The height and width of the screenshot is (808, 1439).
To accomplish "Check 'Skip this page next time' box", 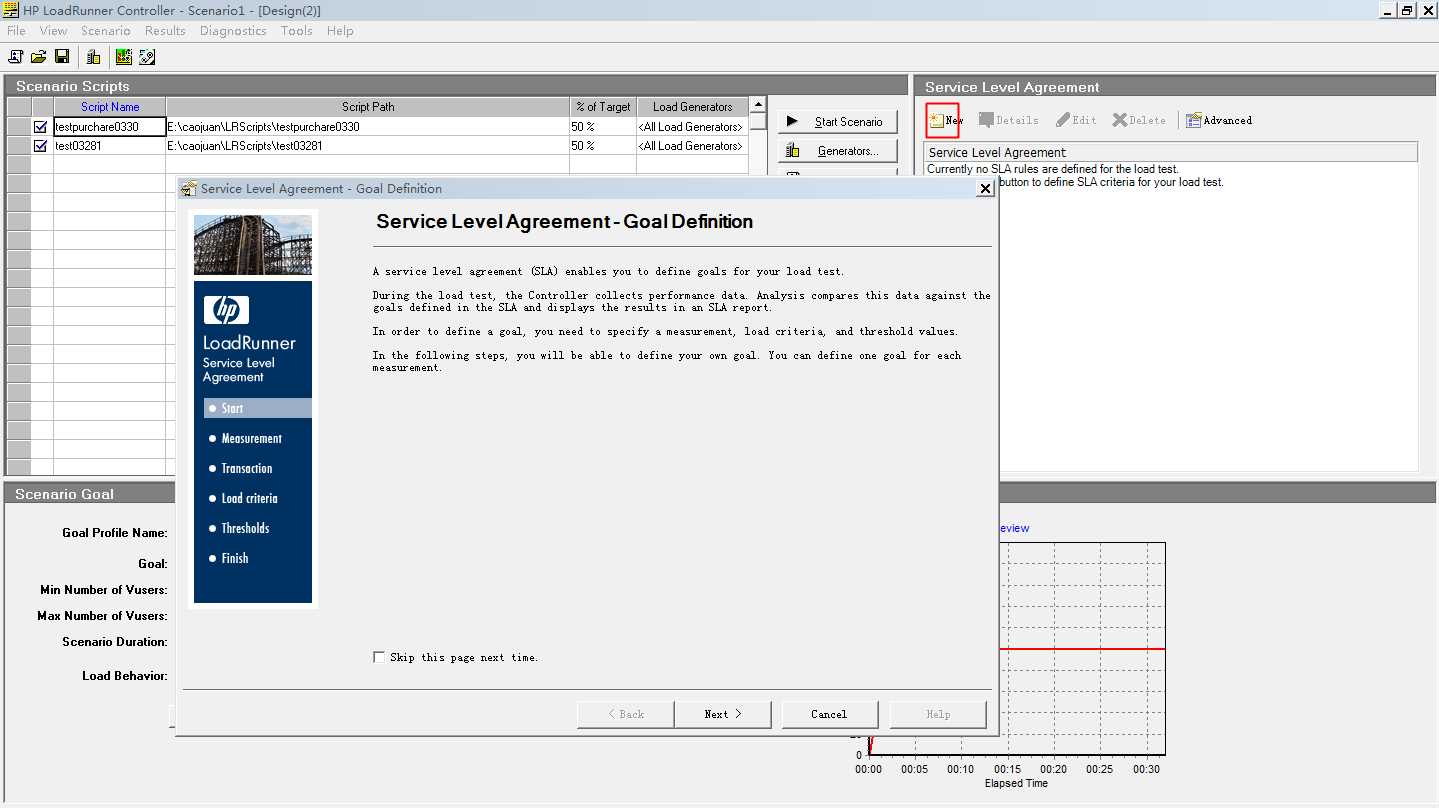I will [x=379, y=657].
